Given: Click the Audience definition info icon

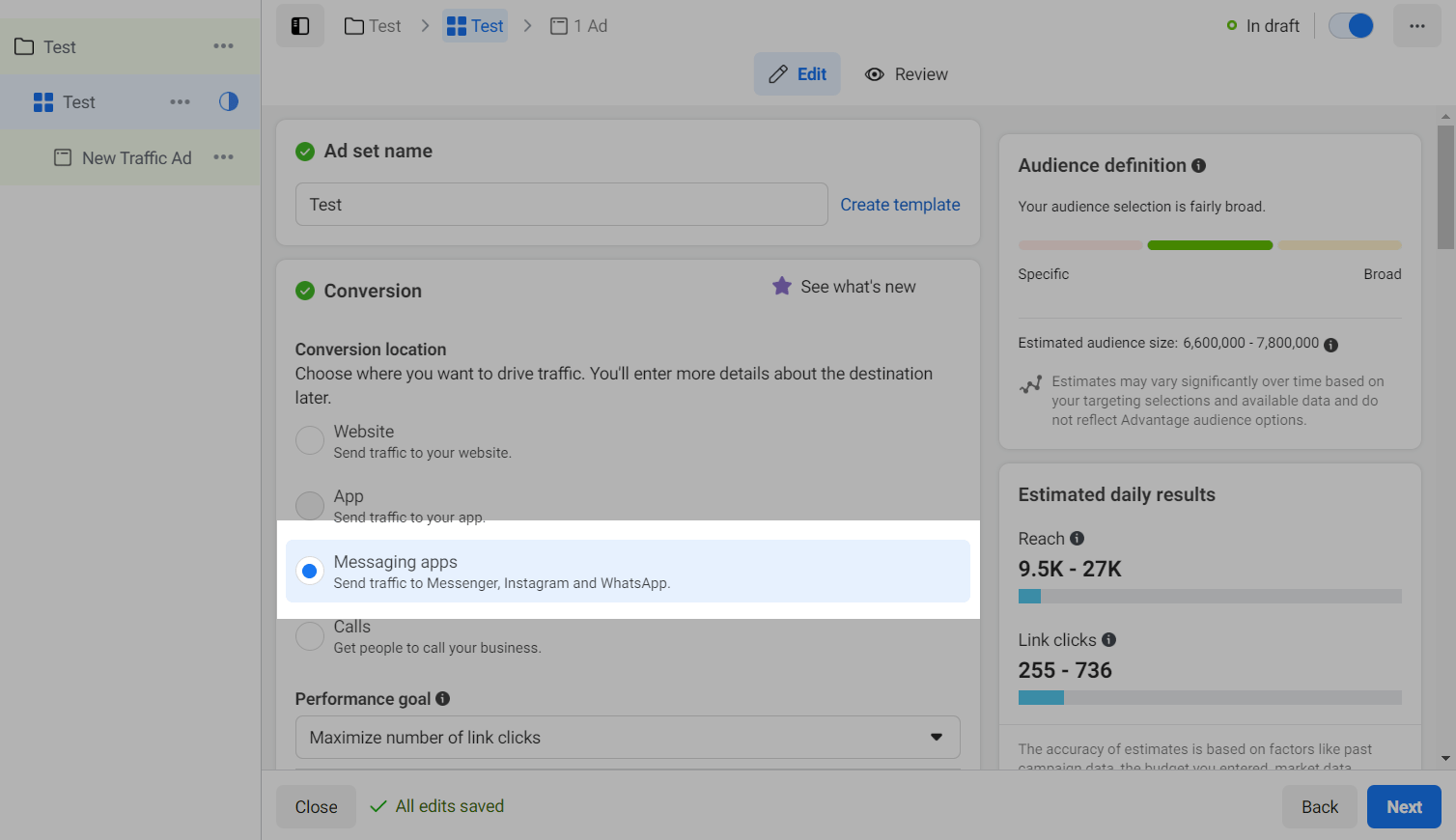Looking at the screenshot, I should pyautogui.click(x=1198, y=166).
